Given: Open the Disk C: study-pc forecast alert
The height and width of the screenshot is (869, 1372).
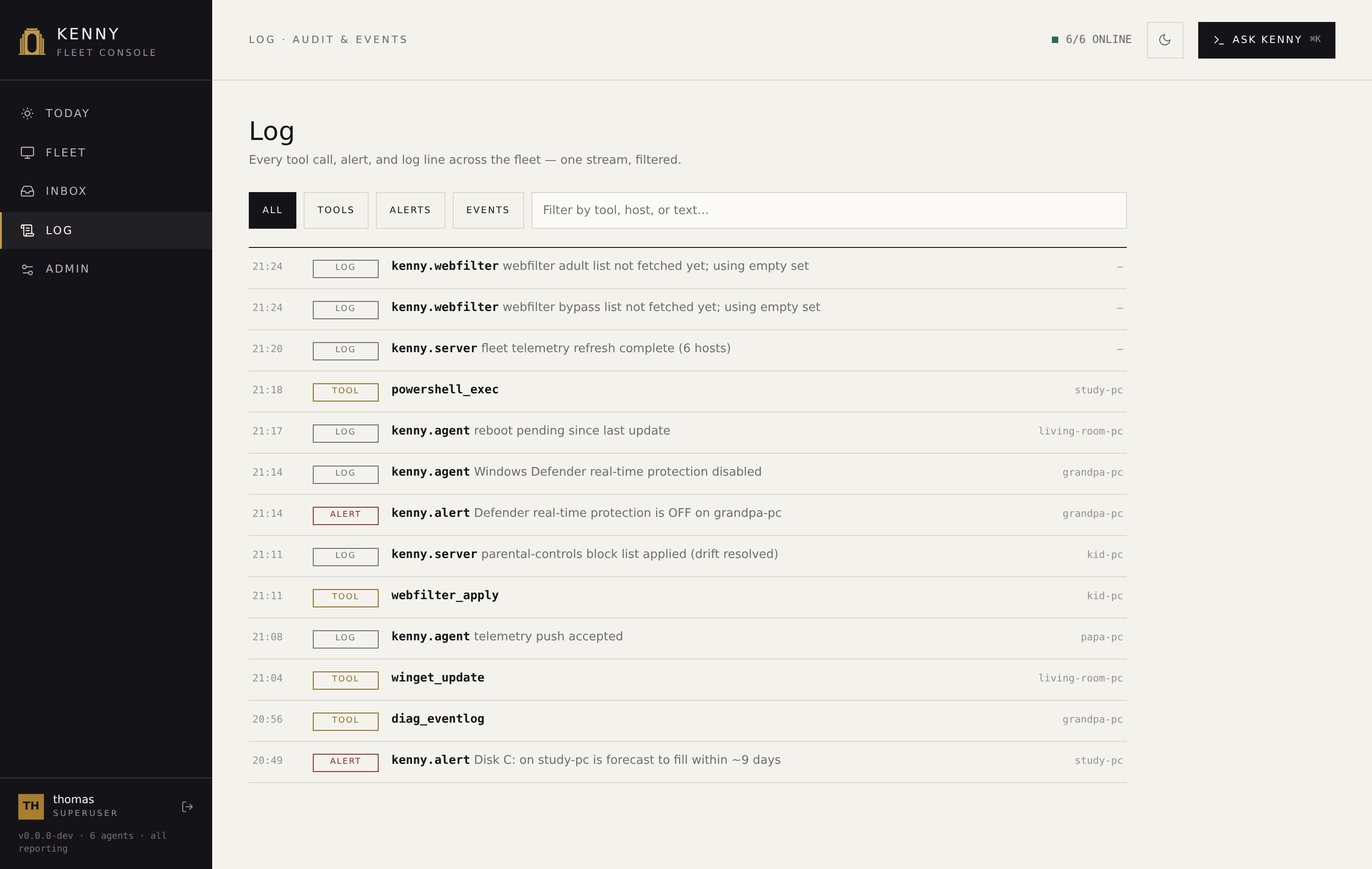Looking at the screenshot, I should click(x=687, y=762).
